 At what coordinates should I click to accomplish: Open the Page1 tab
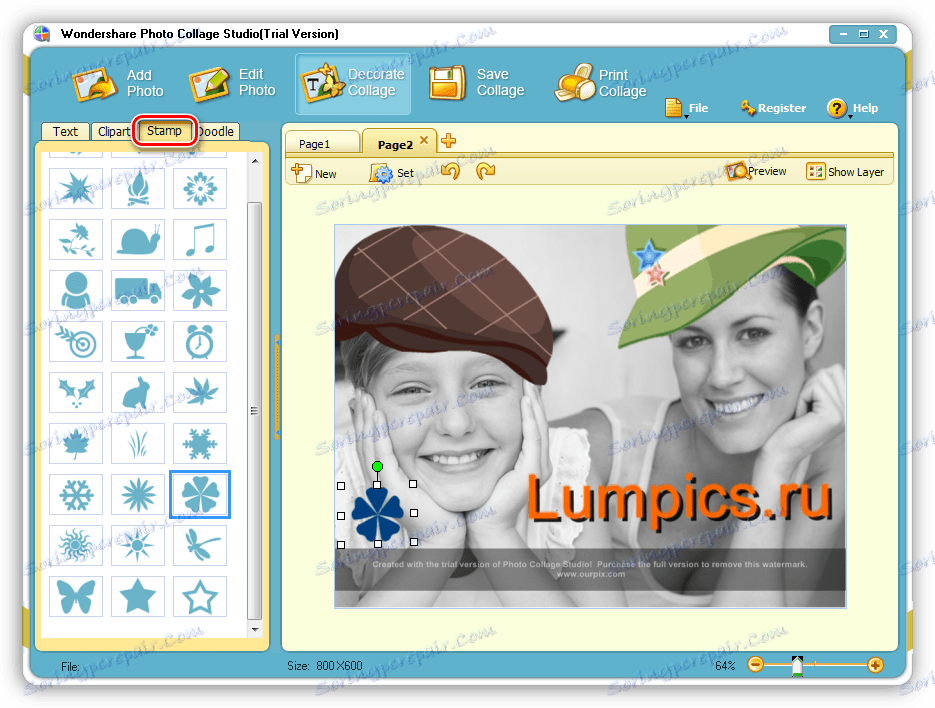[322, 144]
